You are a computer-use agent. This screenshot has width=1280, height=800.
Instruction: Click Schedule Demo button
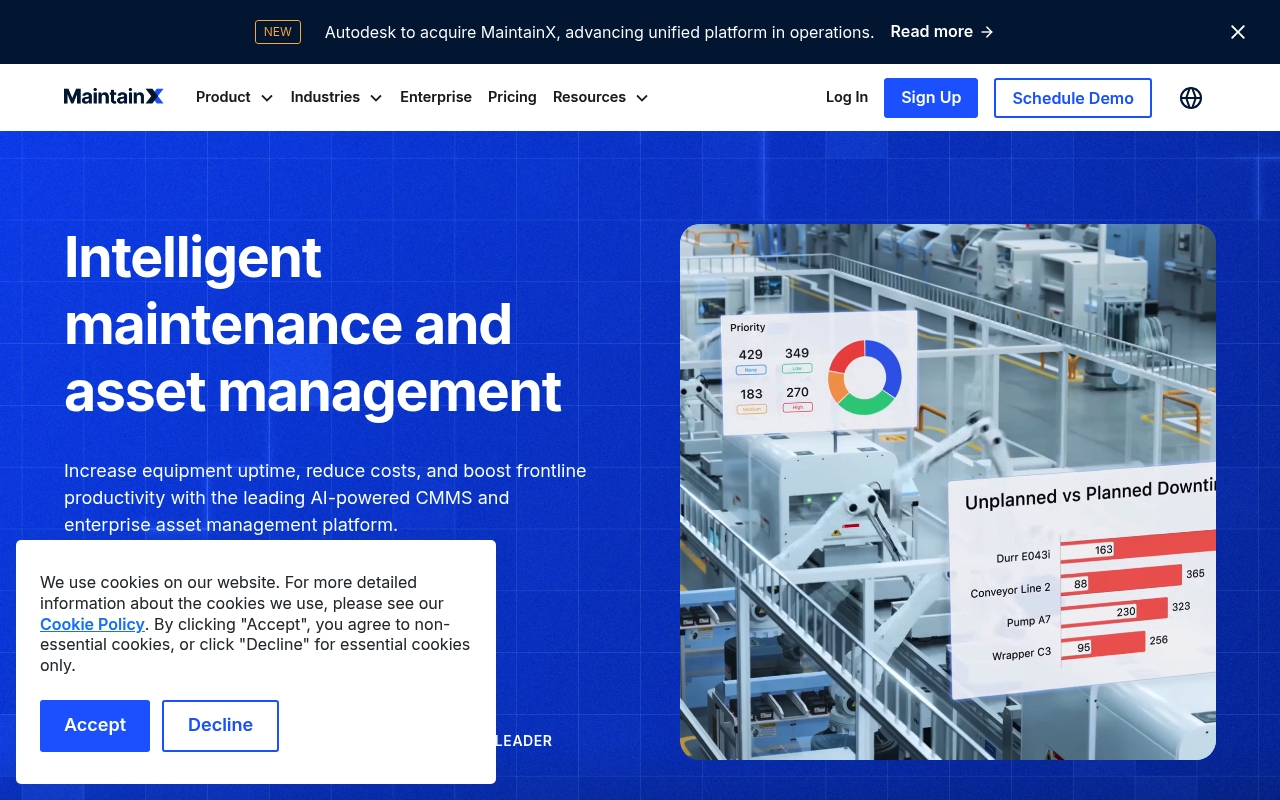1073,98
